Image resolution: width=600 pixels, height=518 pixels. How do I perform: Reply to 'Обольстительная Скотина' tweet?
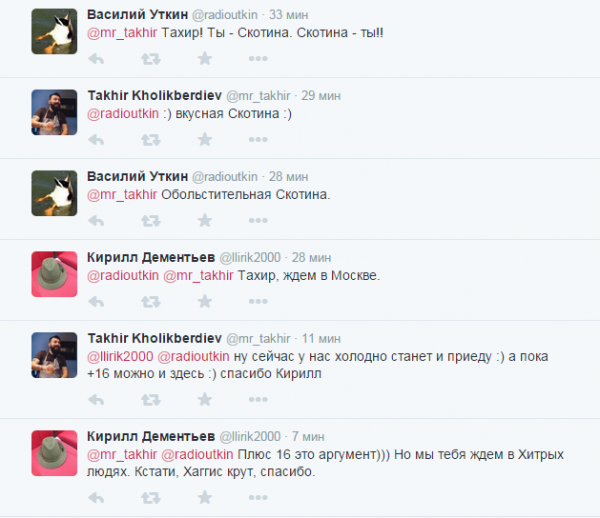point(96,221)
